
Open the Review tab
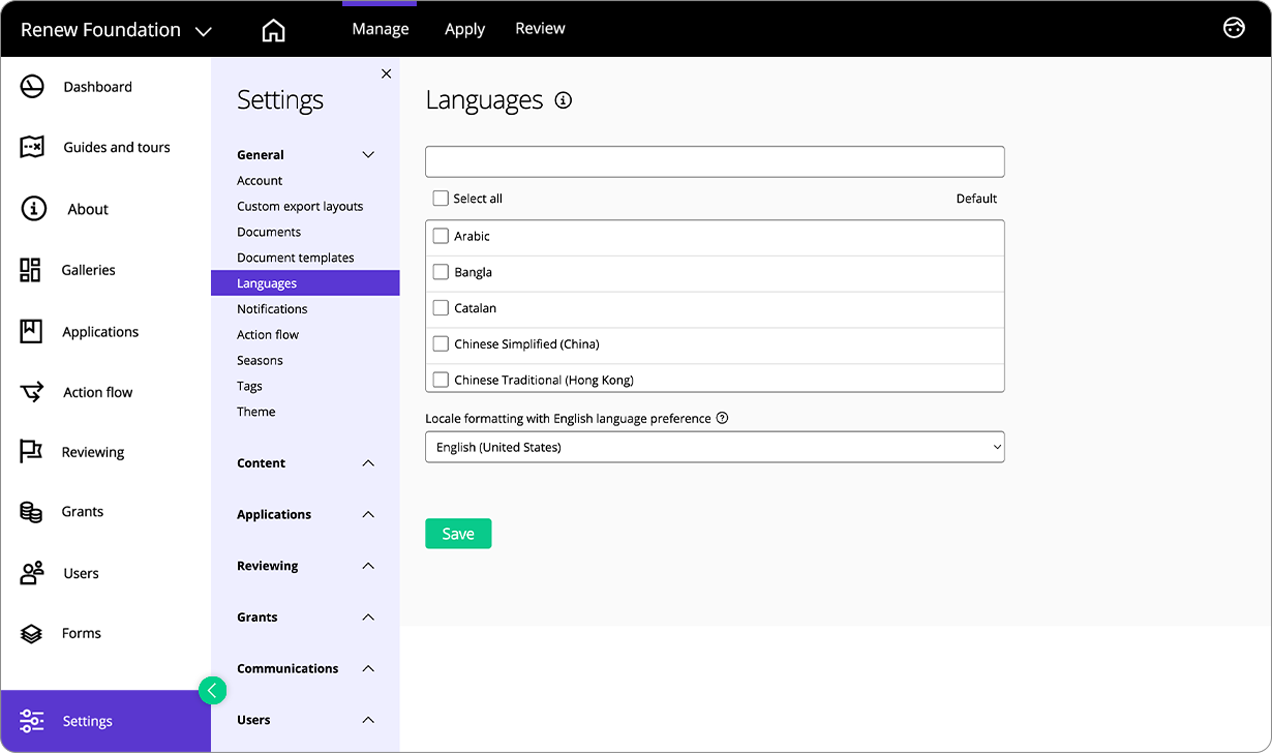point(540,28)
